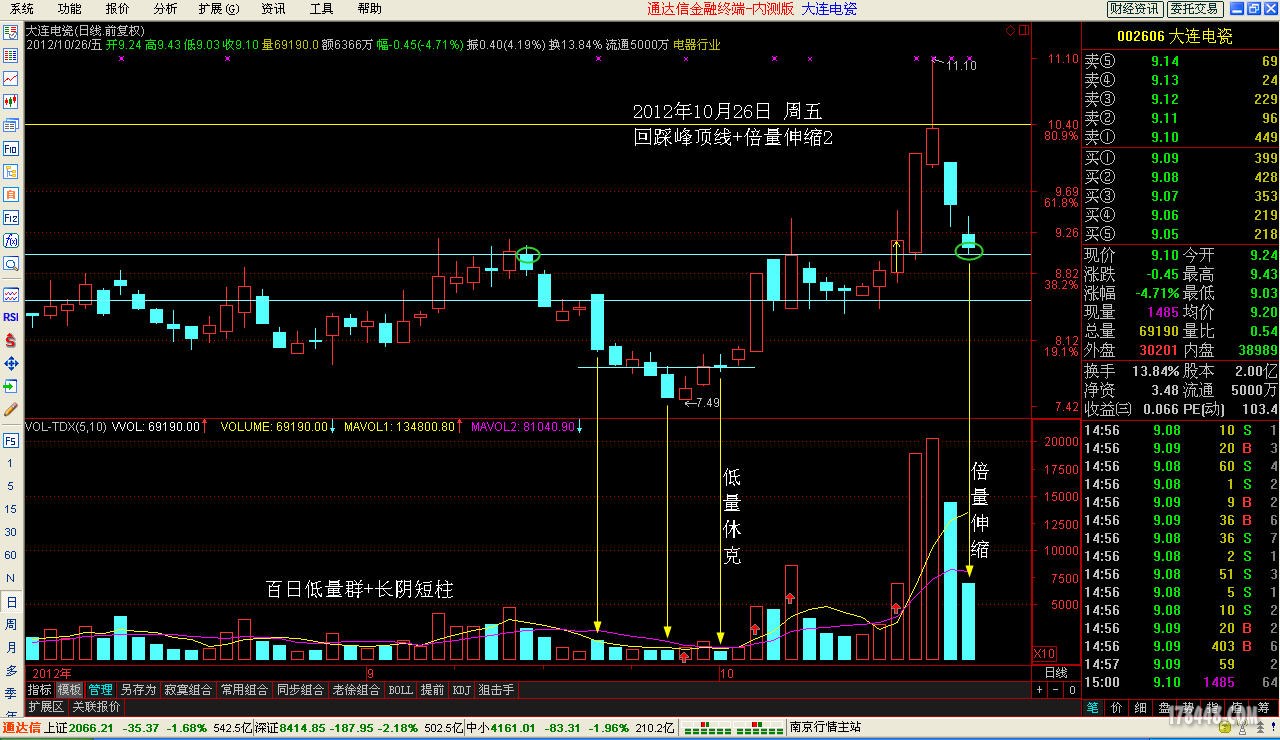The width and height of the screenshot is (1280, 740).
Task: Open the 扩展区 tab
Action: click(46, 706)
